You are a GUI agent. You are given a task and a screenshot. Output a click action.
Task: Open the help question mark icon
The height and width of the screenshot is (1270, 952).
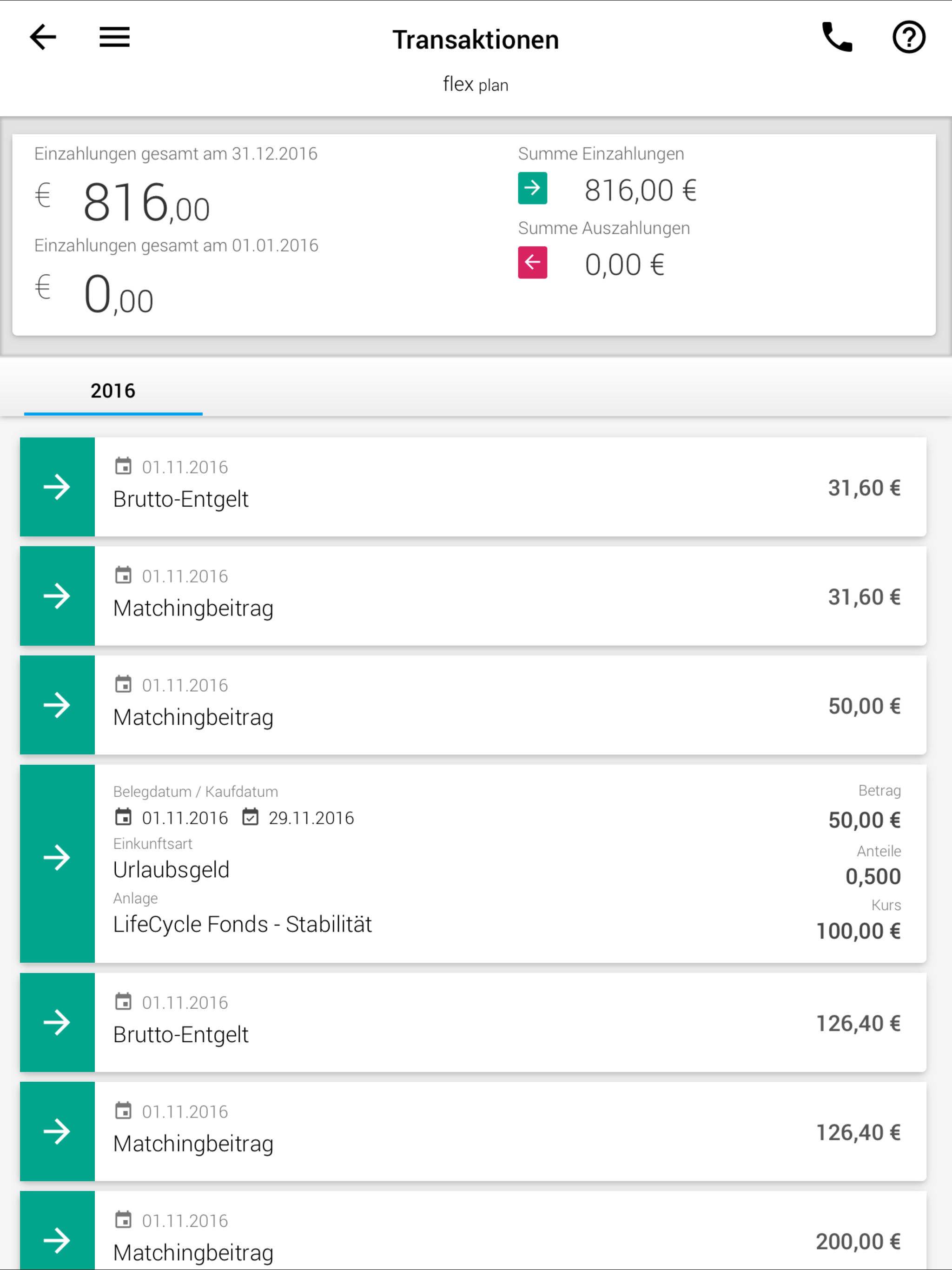tap(908, 37)
